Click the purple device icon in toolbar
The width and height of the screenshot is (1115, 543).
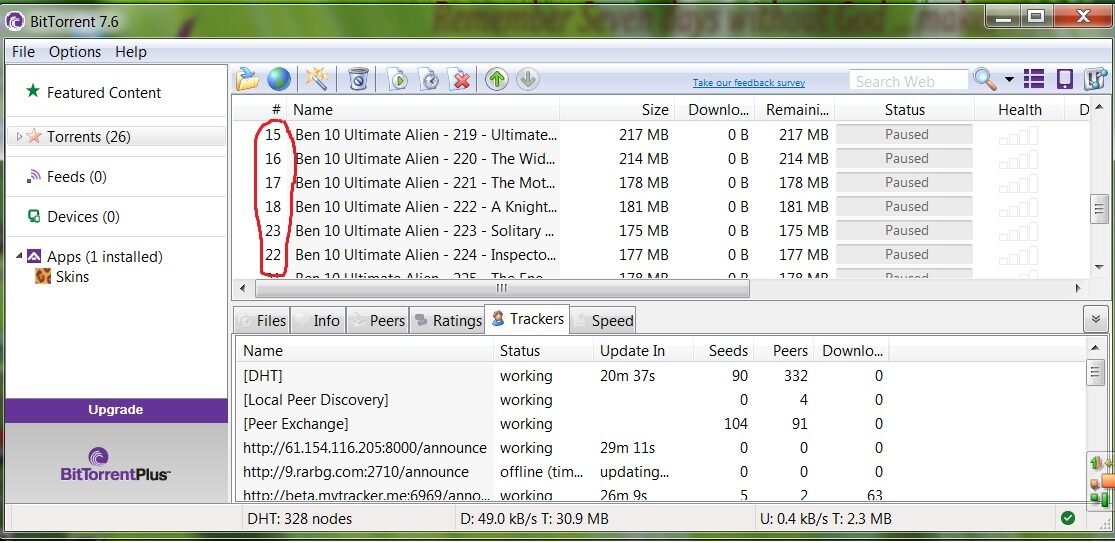(x=1065, y=79)
